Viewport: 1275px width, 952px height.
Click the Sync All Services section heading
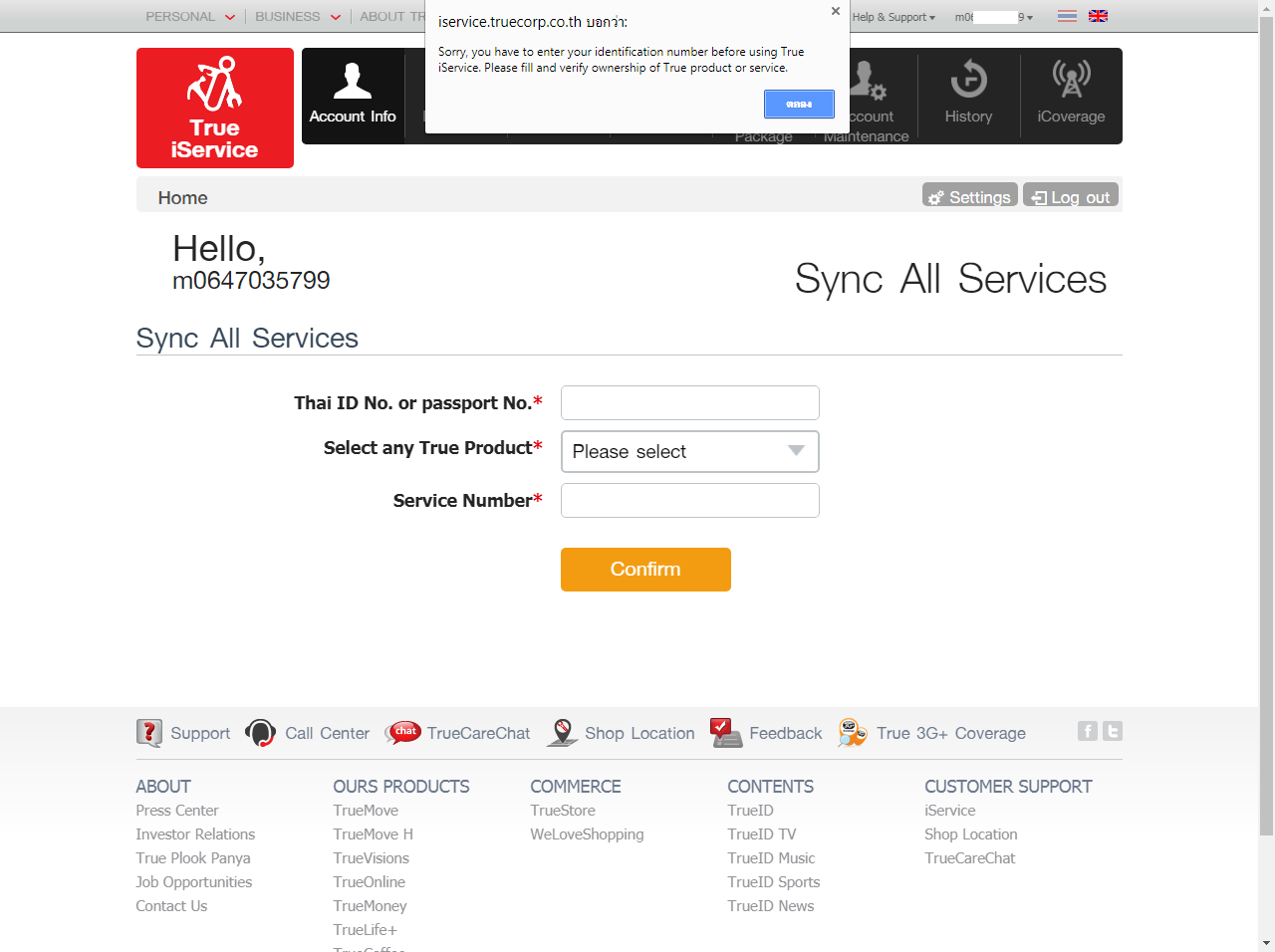coord(247,339)
